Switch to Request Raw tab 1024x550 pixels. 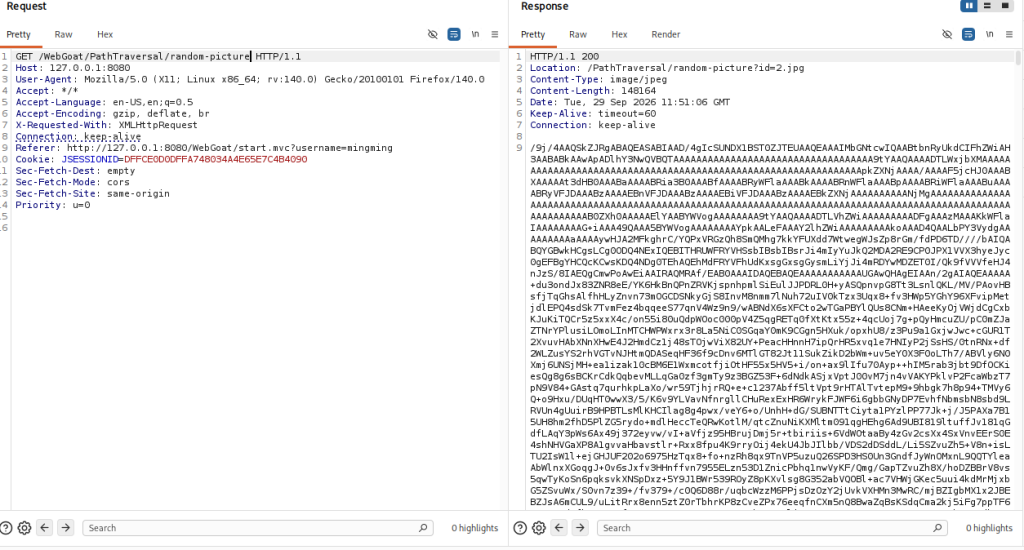(x=63, y=35)
